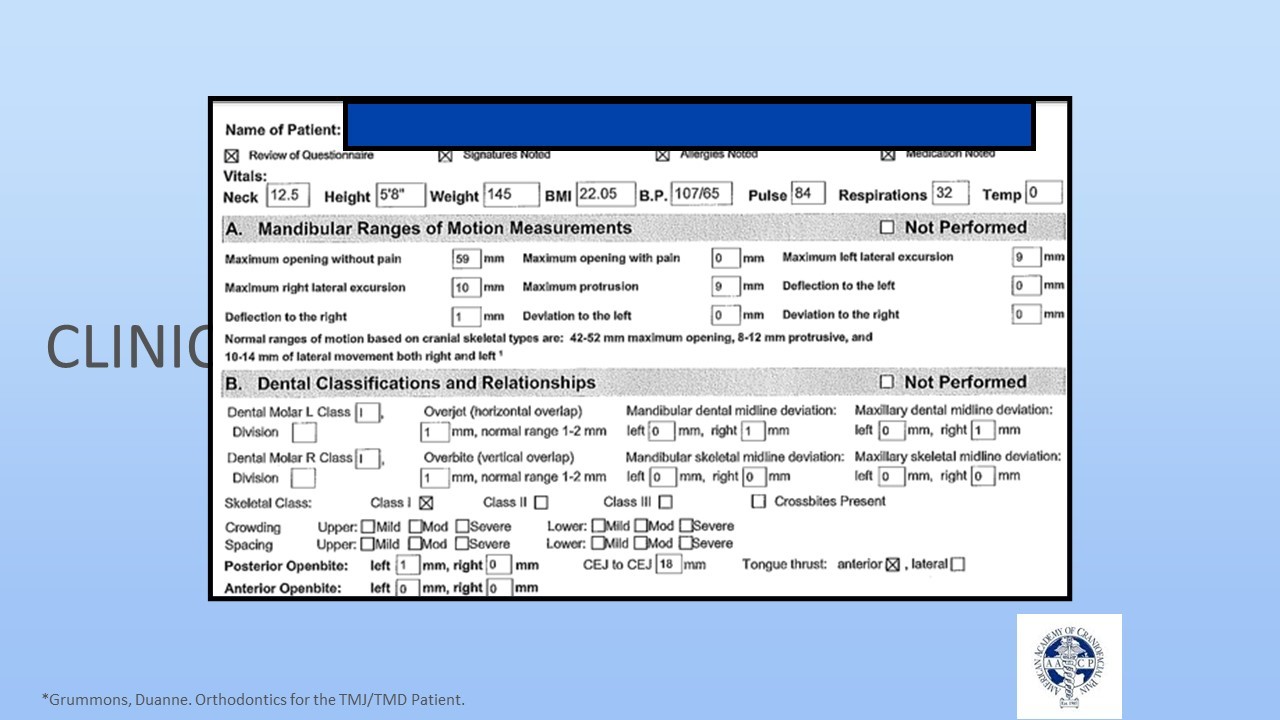Toggle Skeletal Class I checkbox
This screenshot has width=1280, height=720.
(426, 503)
